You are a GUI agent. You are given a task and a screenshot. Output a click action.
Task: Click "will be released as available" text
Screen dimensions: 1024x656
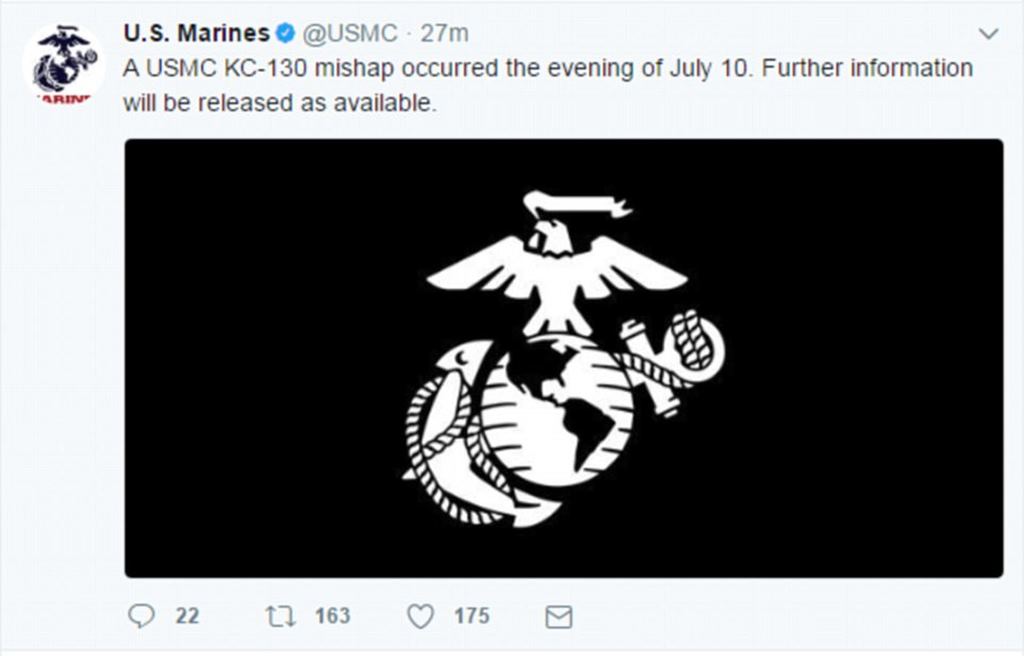(x=280, y=103)
